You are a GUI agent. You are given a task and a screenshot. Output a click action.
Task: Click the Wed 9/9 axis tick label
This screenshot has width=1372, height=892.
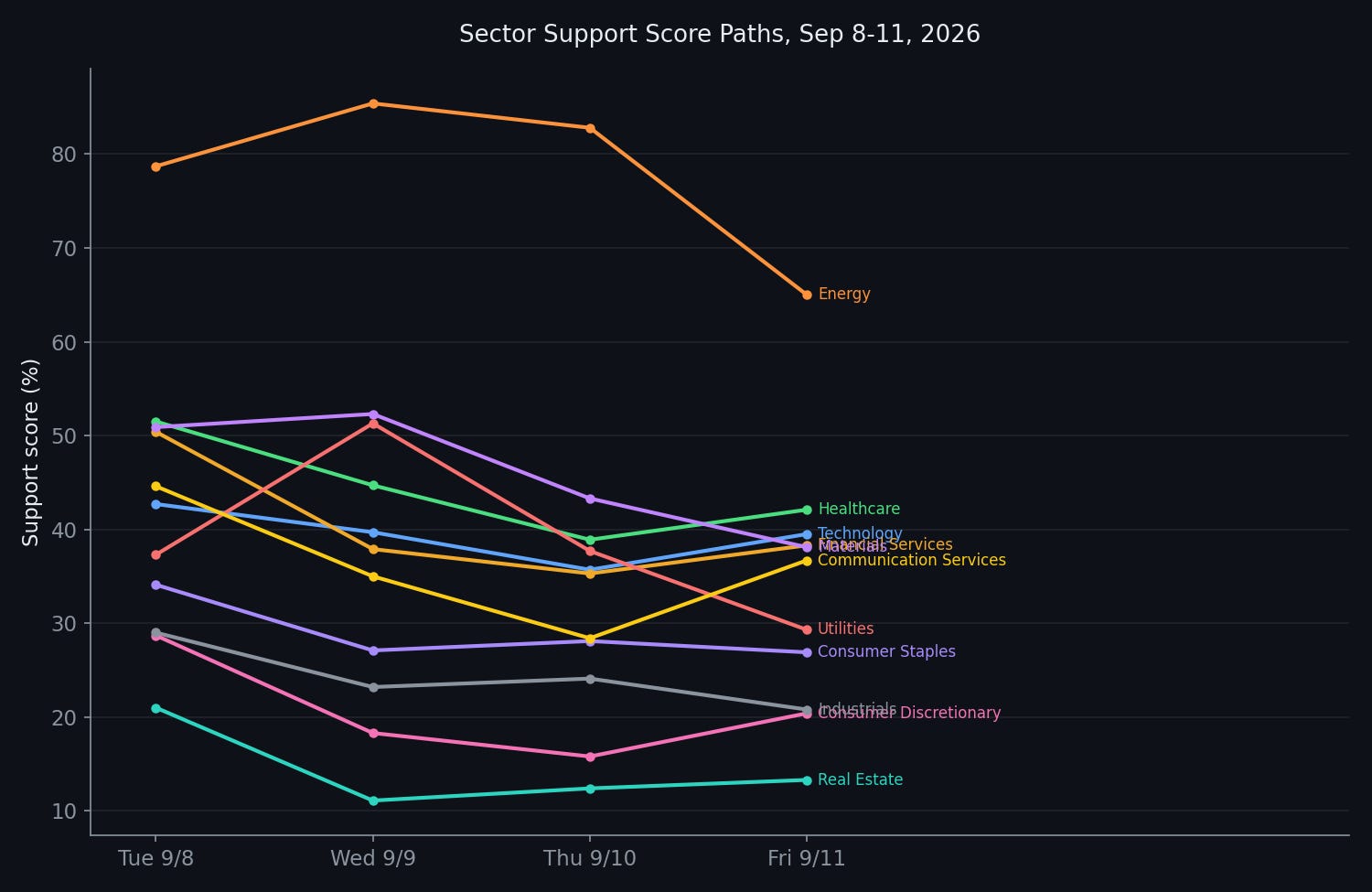tap(373, 858)
